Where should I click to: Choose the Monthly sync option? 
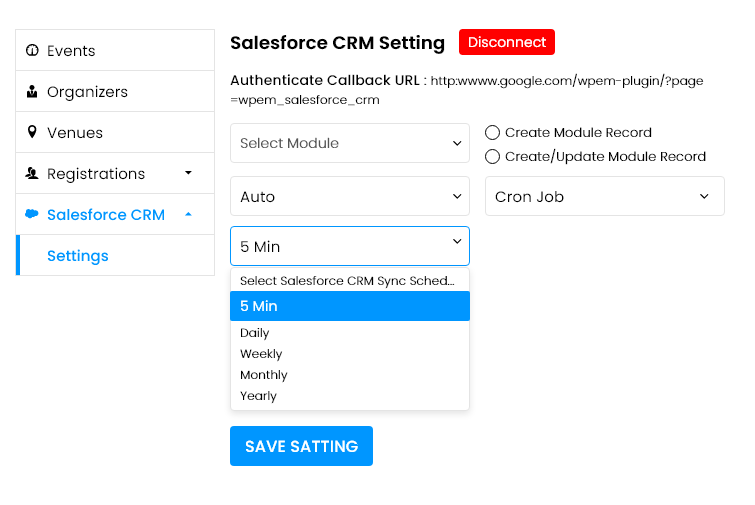point(350,375)
